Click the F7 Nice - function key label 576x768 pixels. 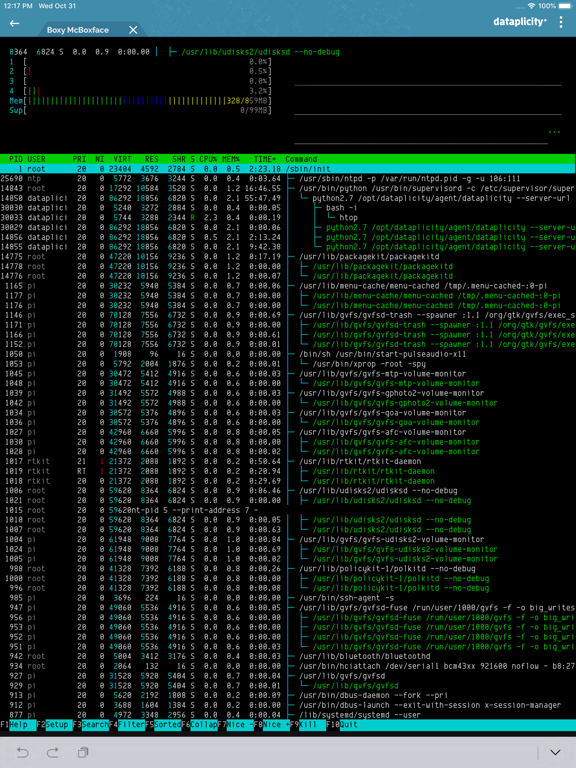pyautogui.click(x=236, y=724)
